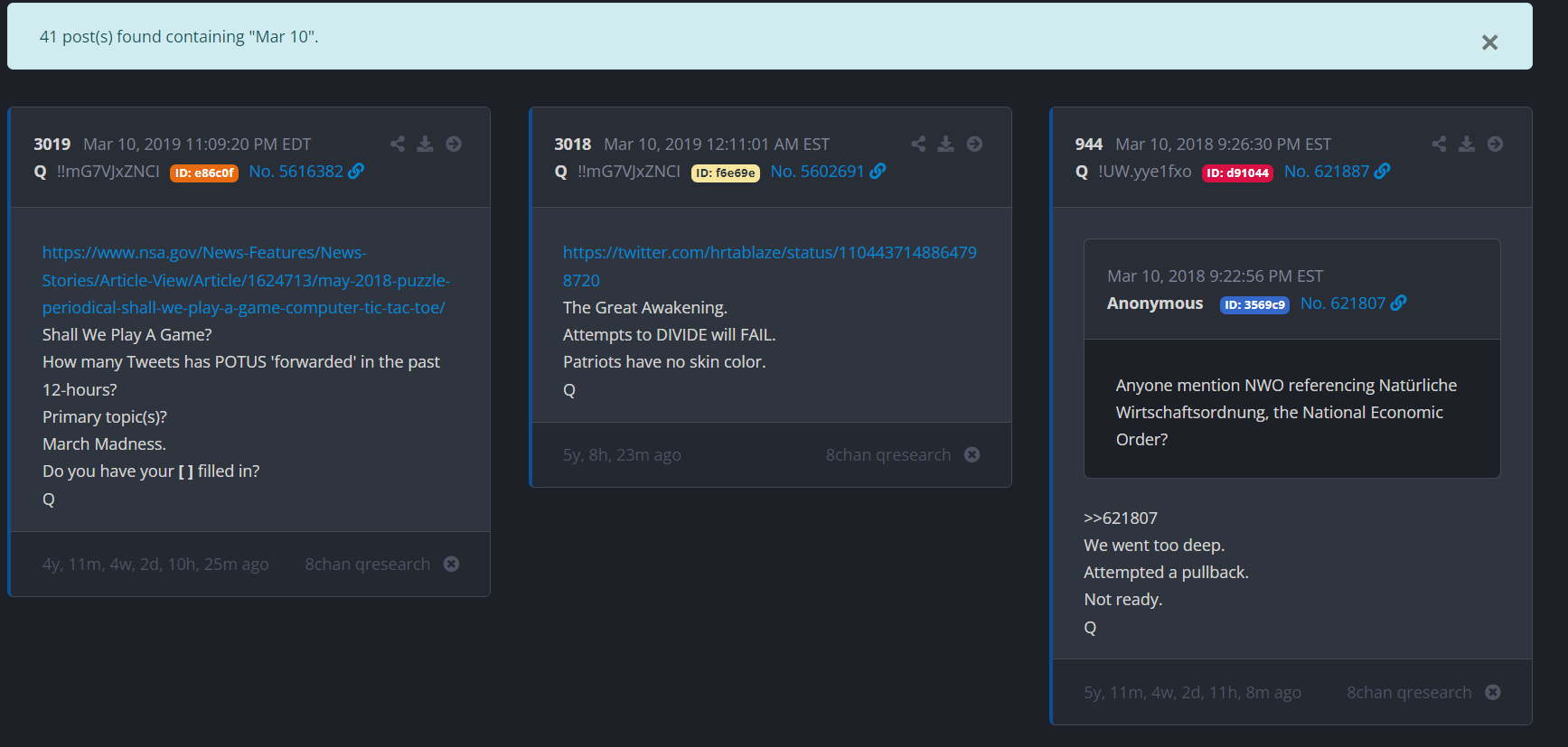Click timestamp Mar 10, 2018 9:22:56 PM EST
Viewport: 1568px width, 747px height.
pyautogui.click(x=1216, y=276)
